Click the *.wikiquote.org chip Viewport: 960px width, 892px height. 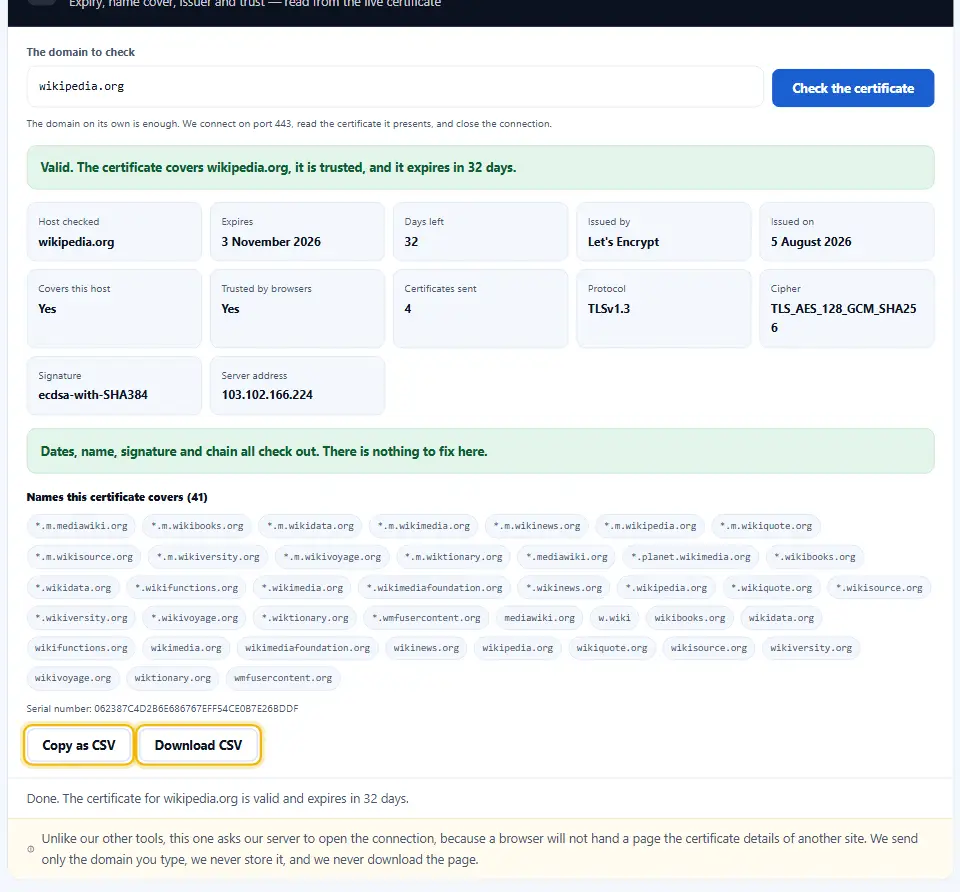coord(771,588)
